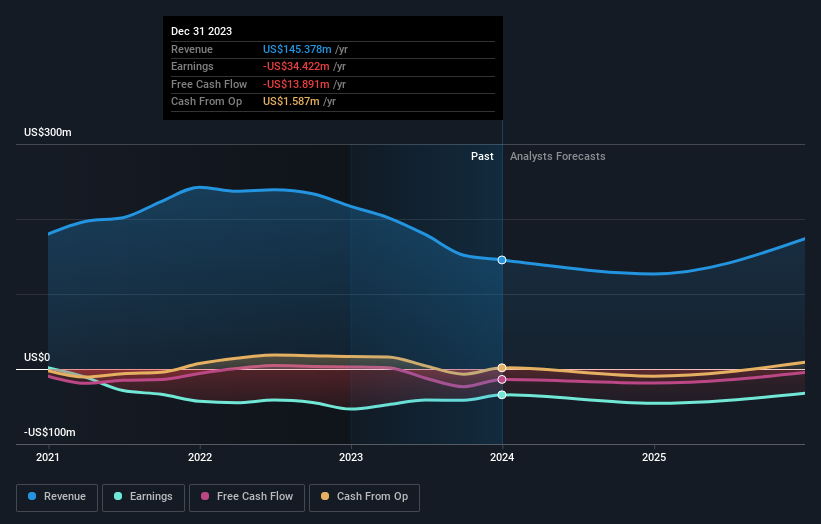Click the Revenue value US$145.378m in tooltip
Viewport: 821px width, 524px height.
coord(297,49)
